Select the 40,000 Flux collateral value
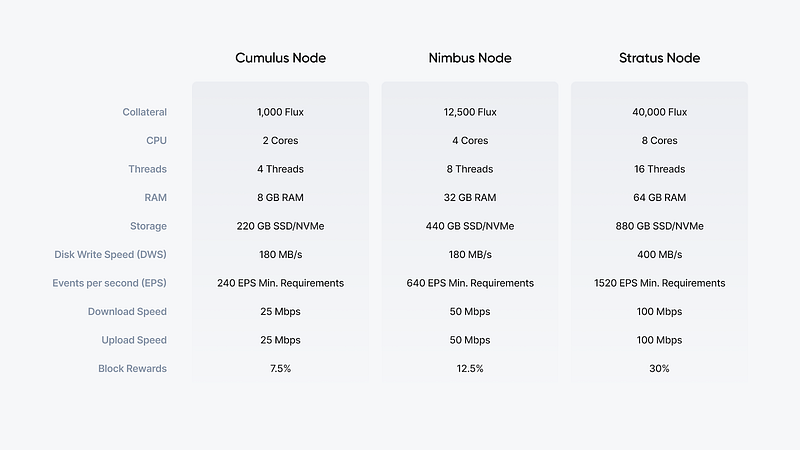800x450 pixels. tap(659, 112)
